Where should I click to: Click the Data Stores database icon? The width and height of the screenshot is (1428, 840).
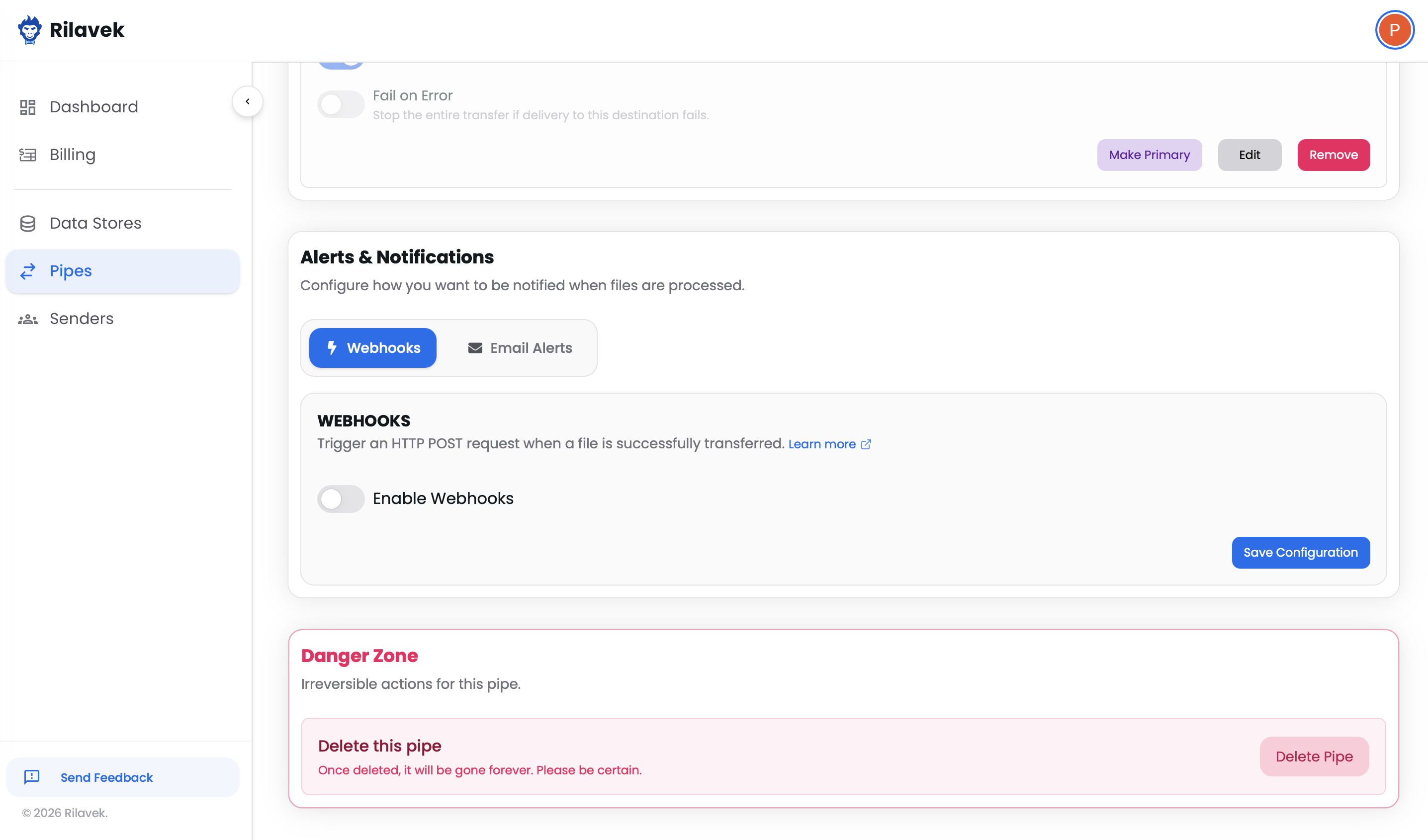click(28, 223)
